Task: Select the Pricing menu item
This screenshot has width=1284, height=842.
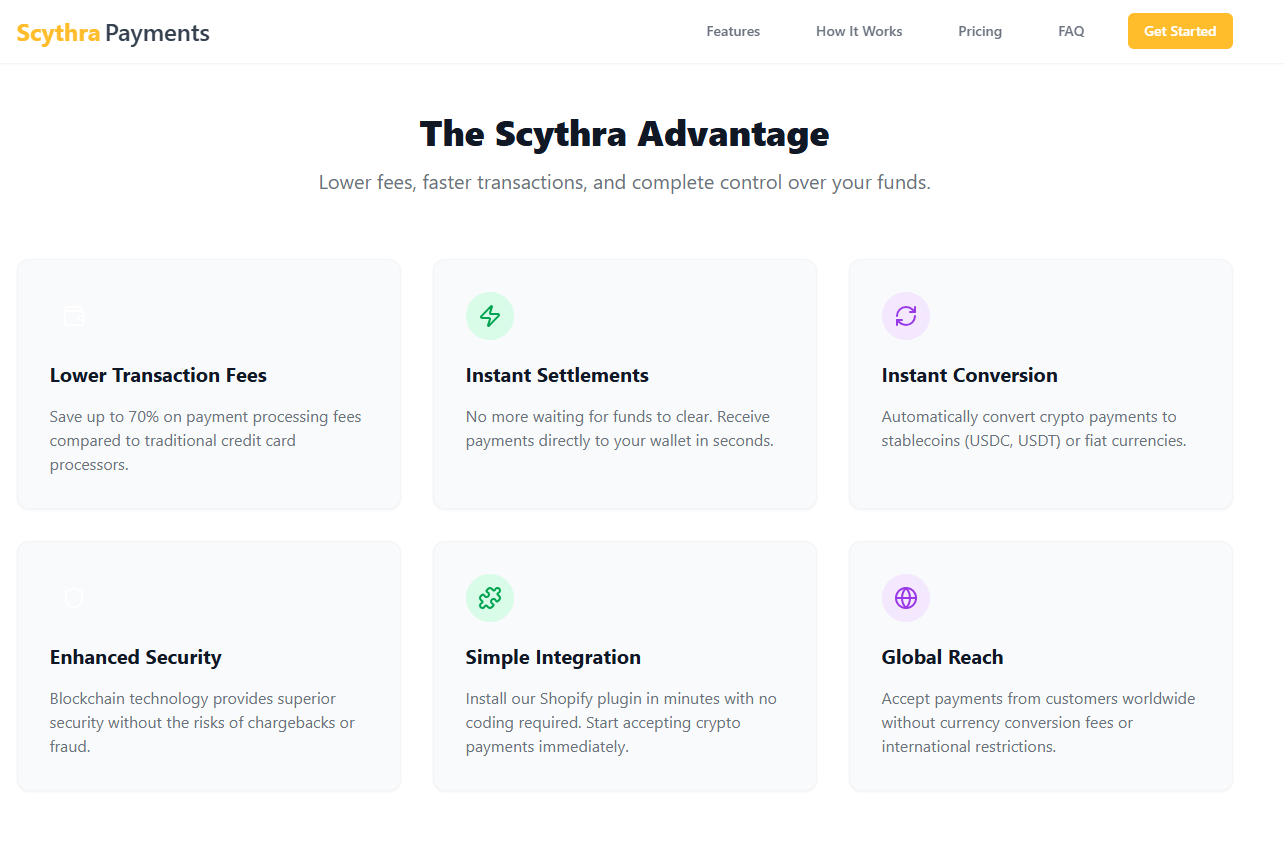Action: (x=980, y=31)
